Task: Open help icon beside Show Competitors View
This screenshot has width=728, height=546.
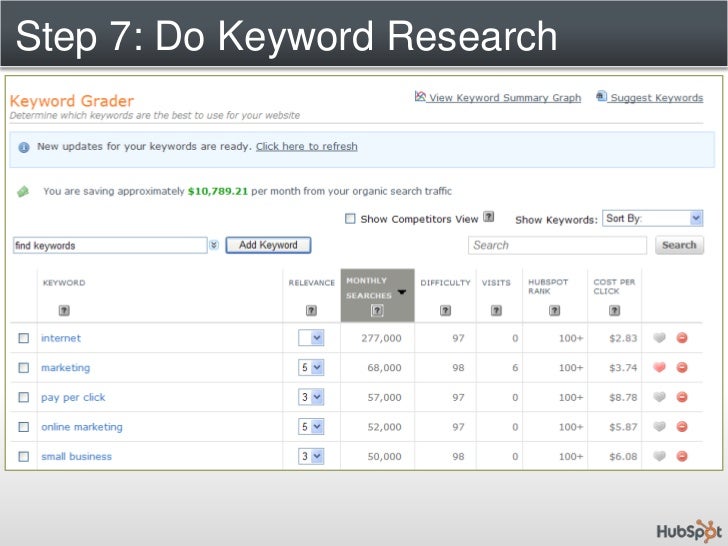Action: tap(488, 217)
